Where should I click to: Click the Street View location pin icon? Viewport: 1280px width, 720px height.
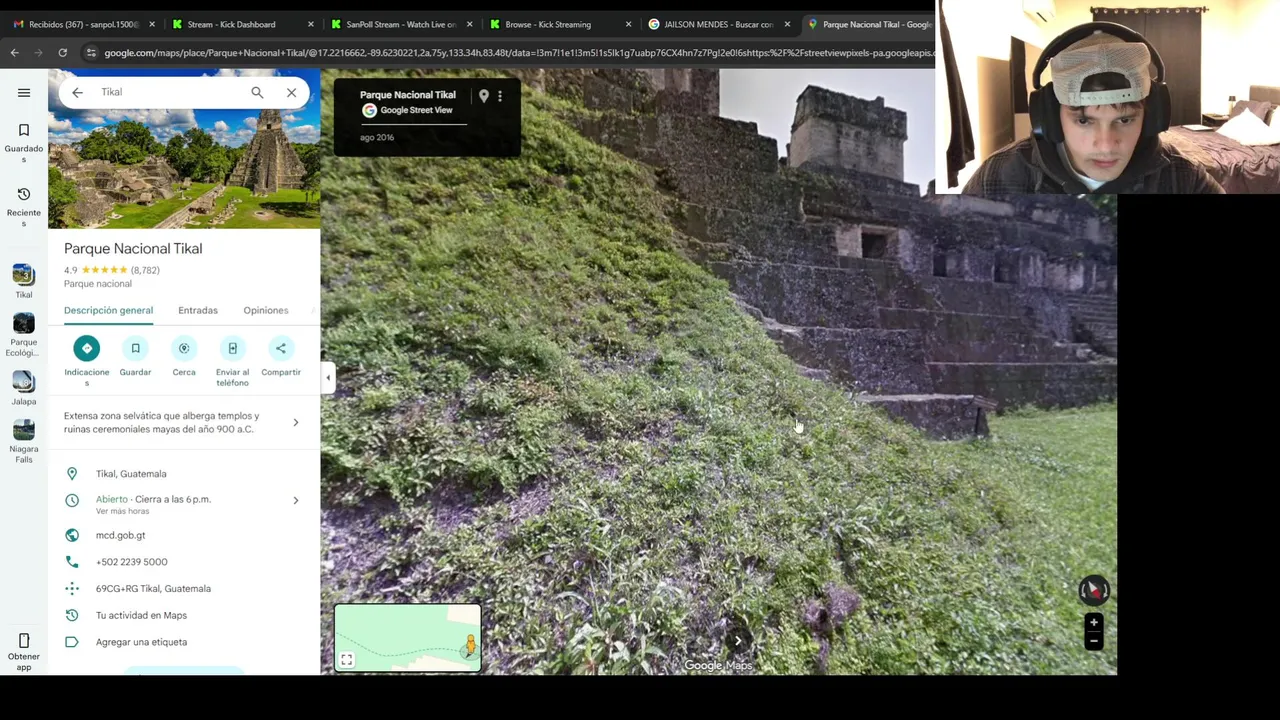point(484,96)
